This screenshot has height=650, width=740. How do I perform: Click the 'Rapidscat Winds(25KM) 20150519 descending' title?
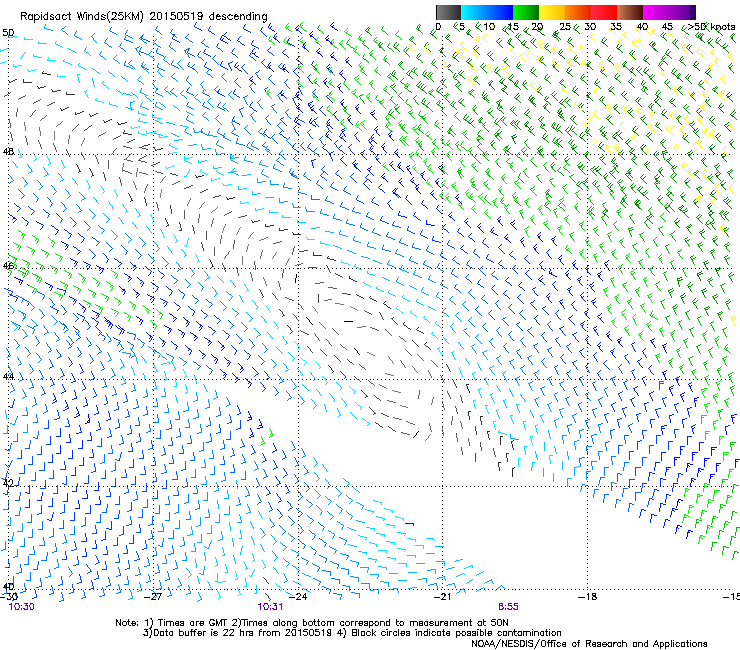click(143, 17)
